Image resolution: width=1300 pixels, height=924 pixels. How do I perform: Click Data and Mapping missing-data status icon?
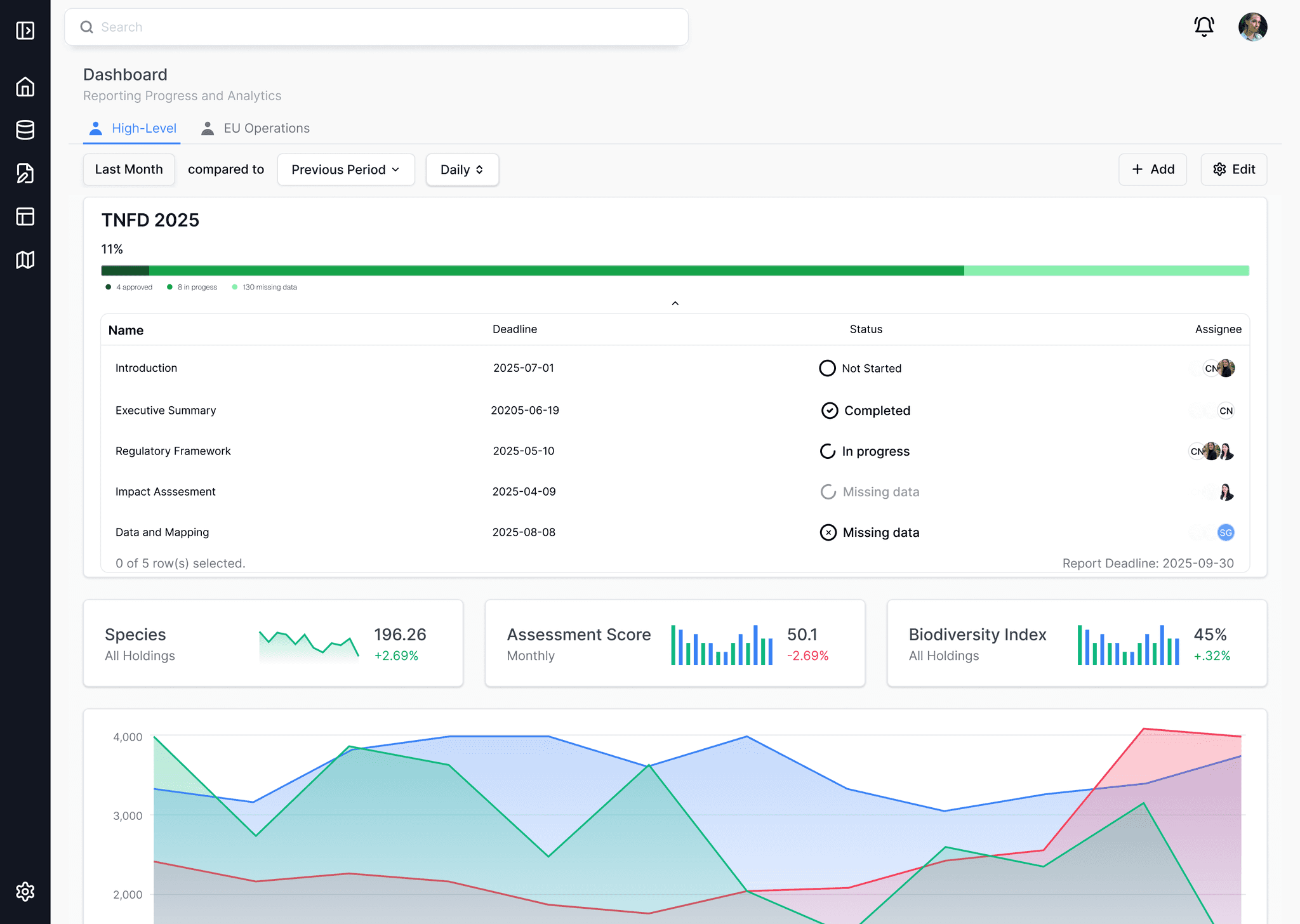pyautogui.click(x=828, y=532)
